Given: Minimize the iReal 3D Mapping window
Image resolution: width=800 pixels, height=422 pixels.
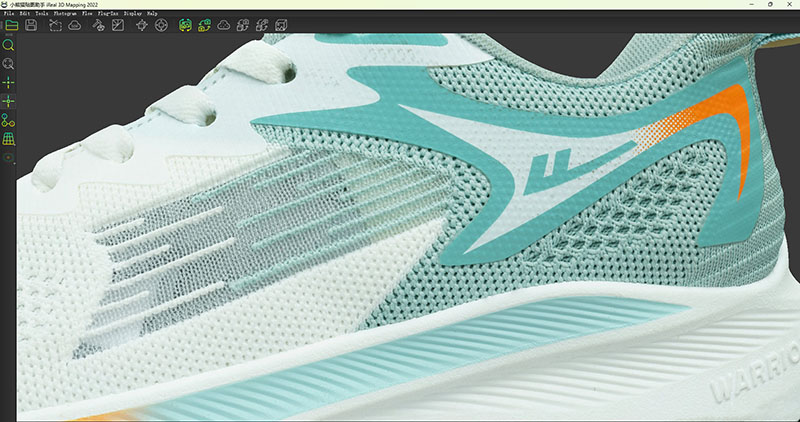Looking at the screenshot, I should pyautogui.click(x=752, y=4).
